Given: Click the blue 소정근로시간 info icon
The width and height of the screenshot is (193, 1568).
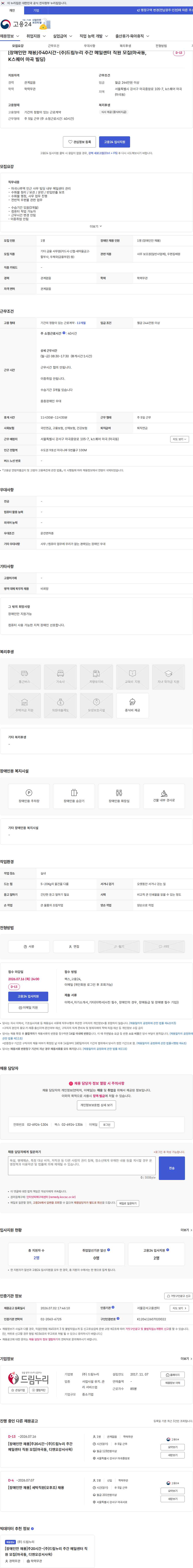Looking at the screenshot, I should coord(64,333).
